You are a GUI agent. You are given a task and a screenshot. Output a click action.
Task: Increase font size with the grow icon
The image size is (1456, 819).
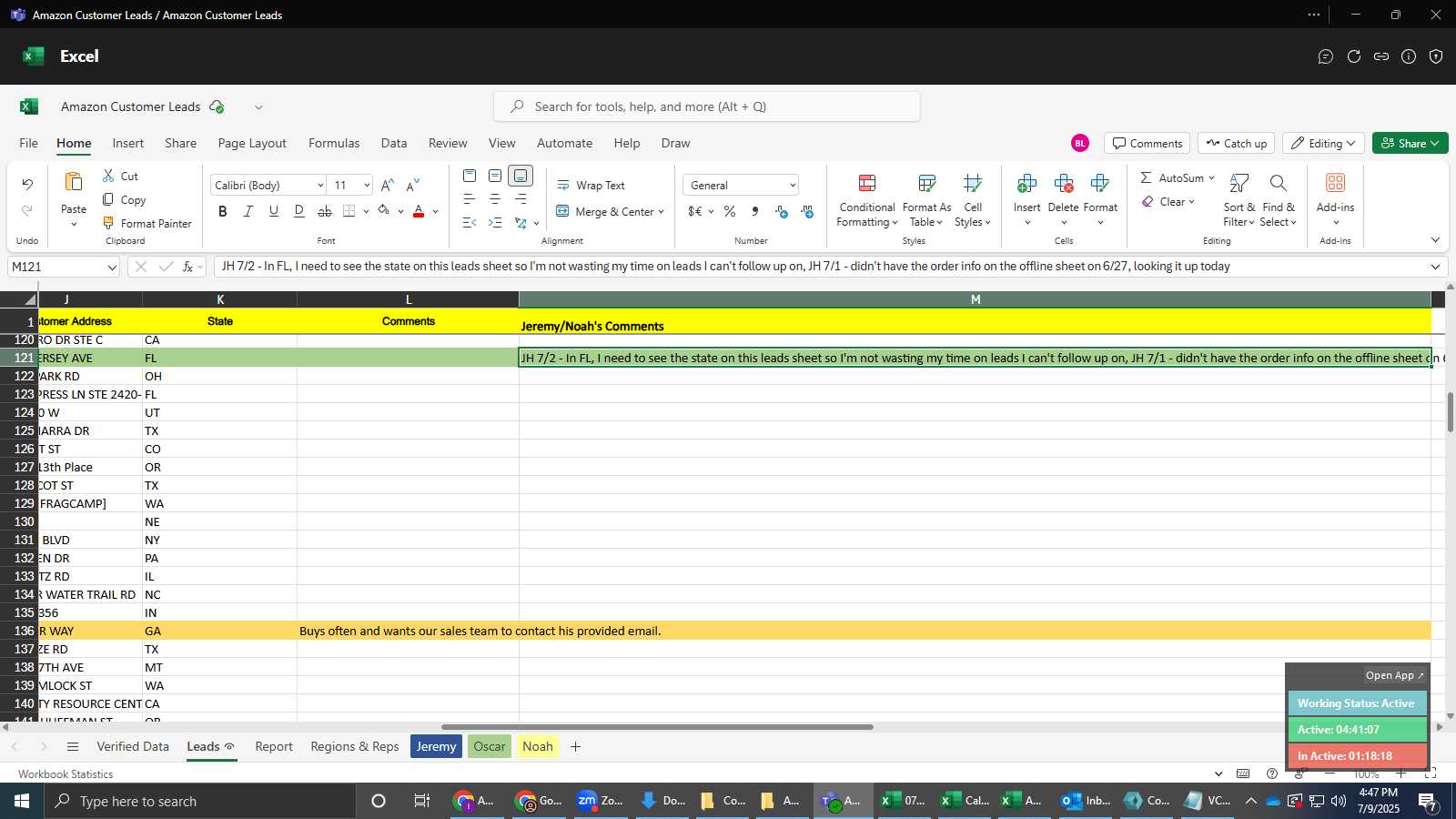[x=387, y=185]
